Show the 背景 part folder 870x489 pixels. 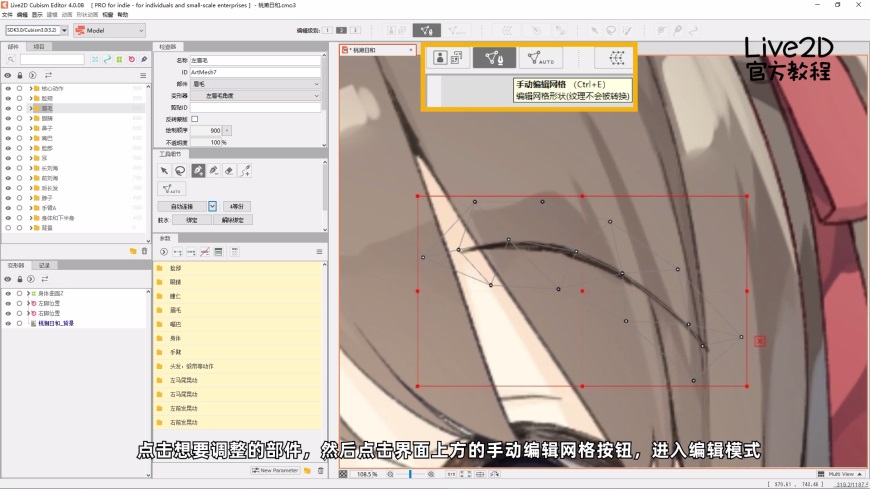click(8, 228)
